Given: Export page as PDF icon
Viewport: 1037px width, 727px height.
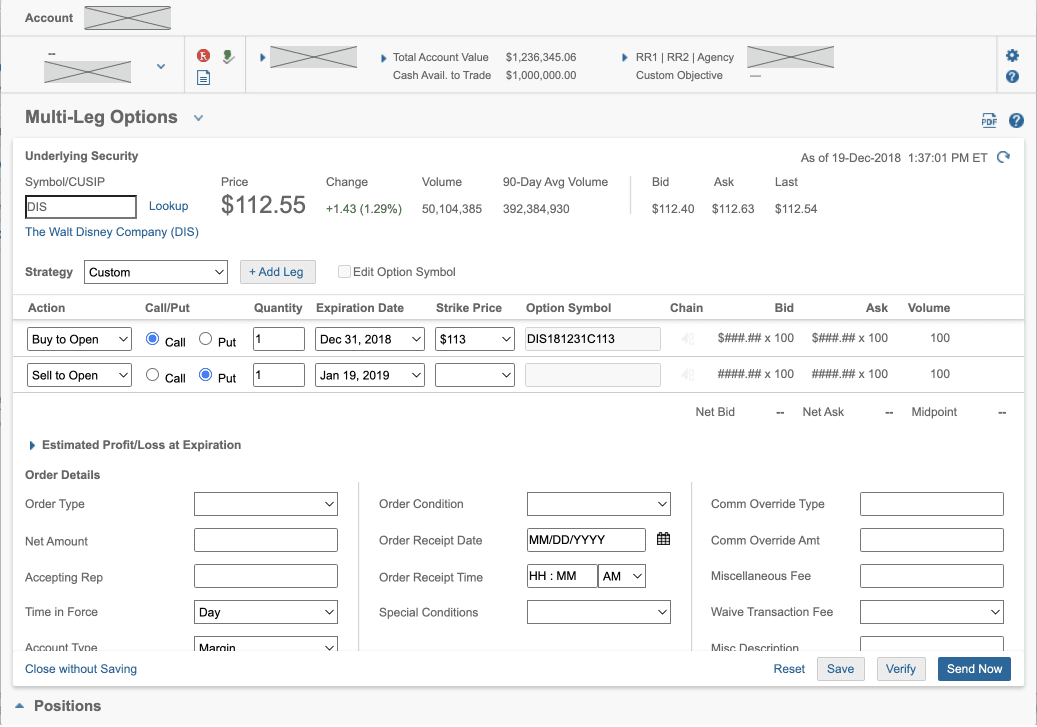Looking at the screenshot, I should (x=989, y=120).
